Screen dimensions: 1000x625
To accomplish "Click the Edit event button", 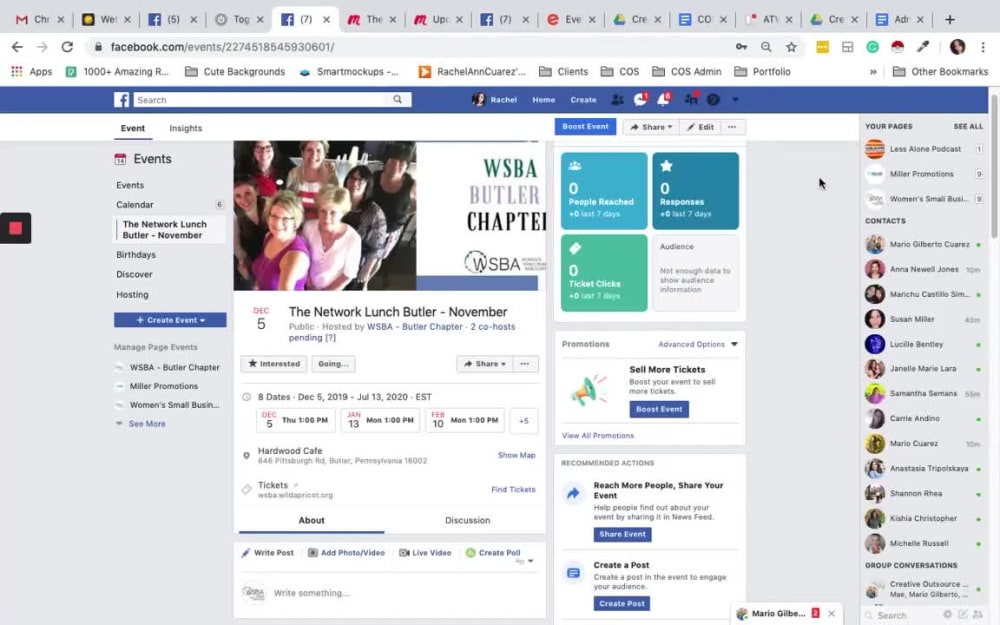I will coord(700,127).
